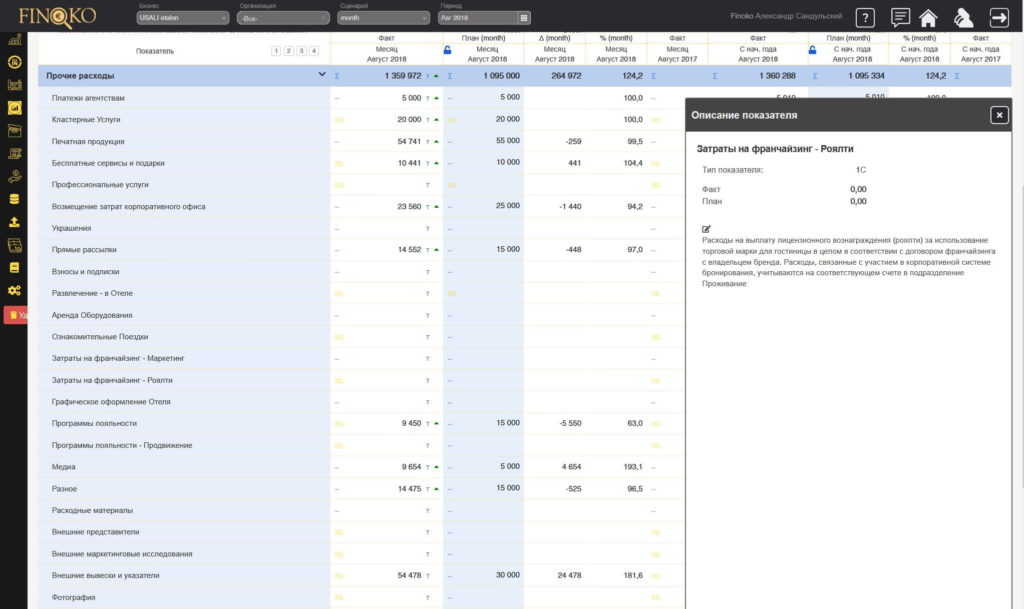The image size is (1024, 609).
Task: Close the Описание показателя panel
Action: (x=999, y=115)
